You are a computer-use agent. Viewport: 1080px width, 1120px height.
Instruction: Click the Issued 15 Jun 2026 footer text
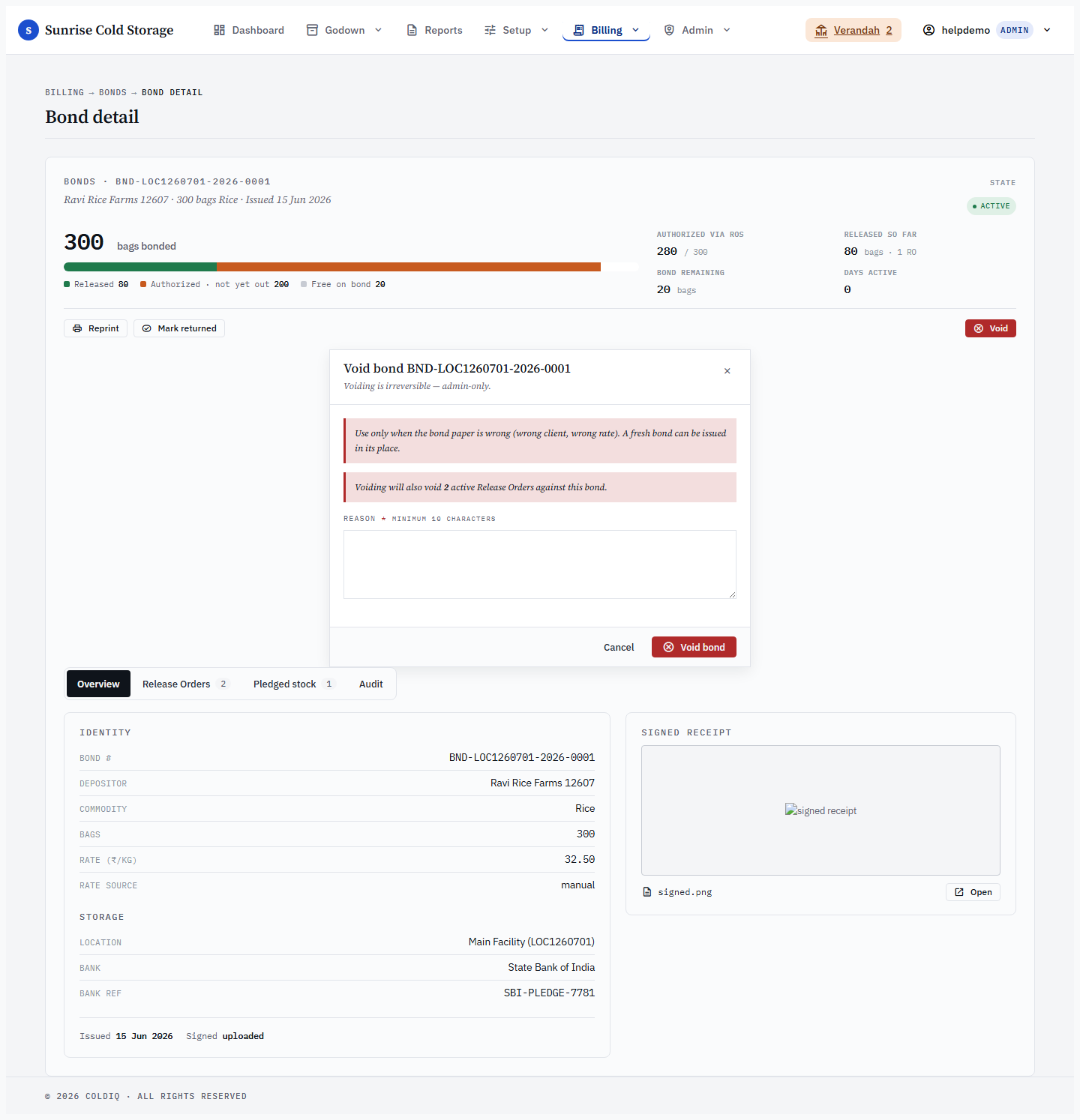[x=126, y=1036]
